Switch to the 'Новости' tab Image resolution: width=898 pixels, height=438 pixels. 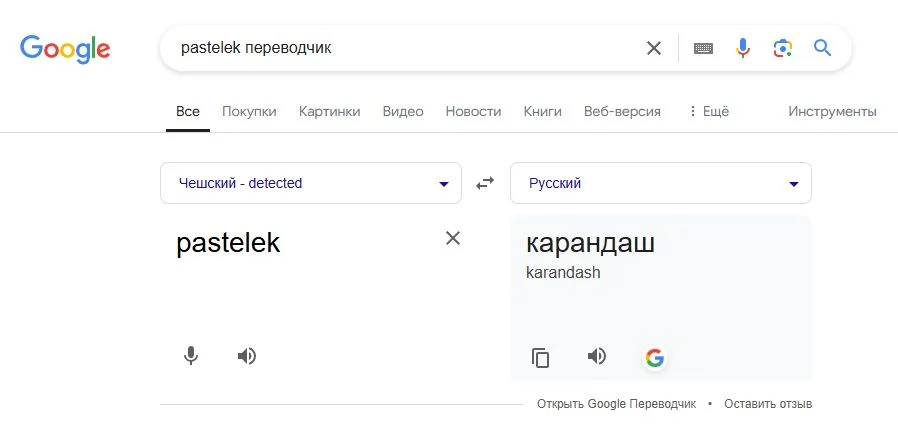tap(473, 111)
